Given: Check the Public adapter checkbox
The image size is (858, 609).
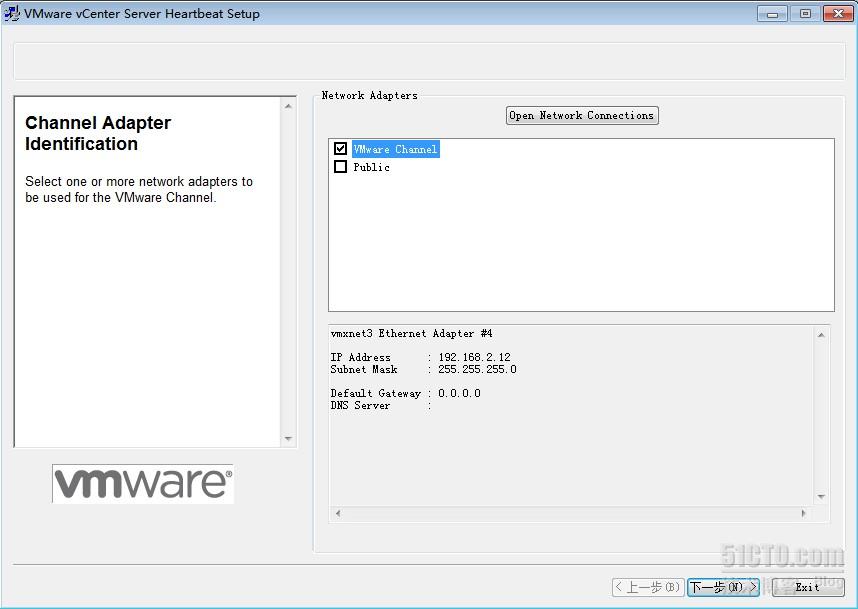Looking at the screenshot, I should coord(340,166).
